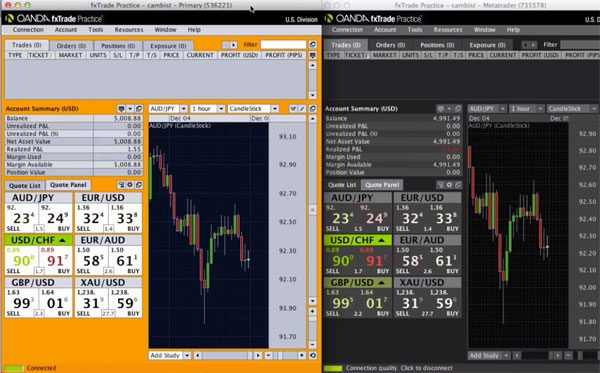The height and width of the screenshot is (373, 600).
Task: Click Realized P&L row in Primary window
Action: (x=73, y=149)
